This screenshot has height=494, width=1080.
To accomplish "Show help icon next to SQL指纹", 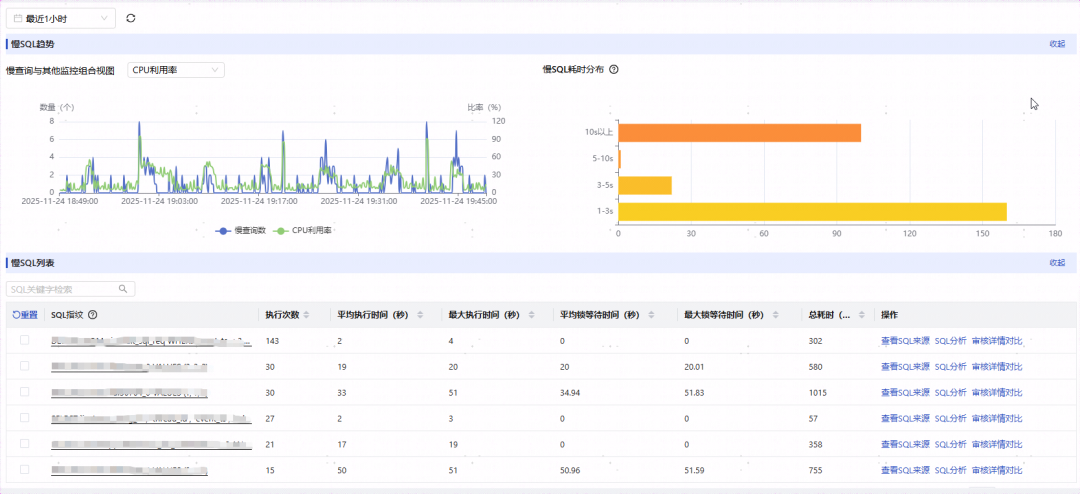I will [x=92, y=315].
